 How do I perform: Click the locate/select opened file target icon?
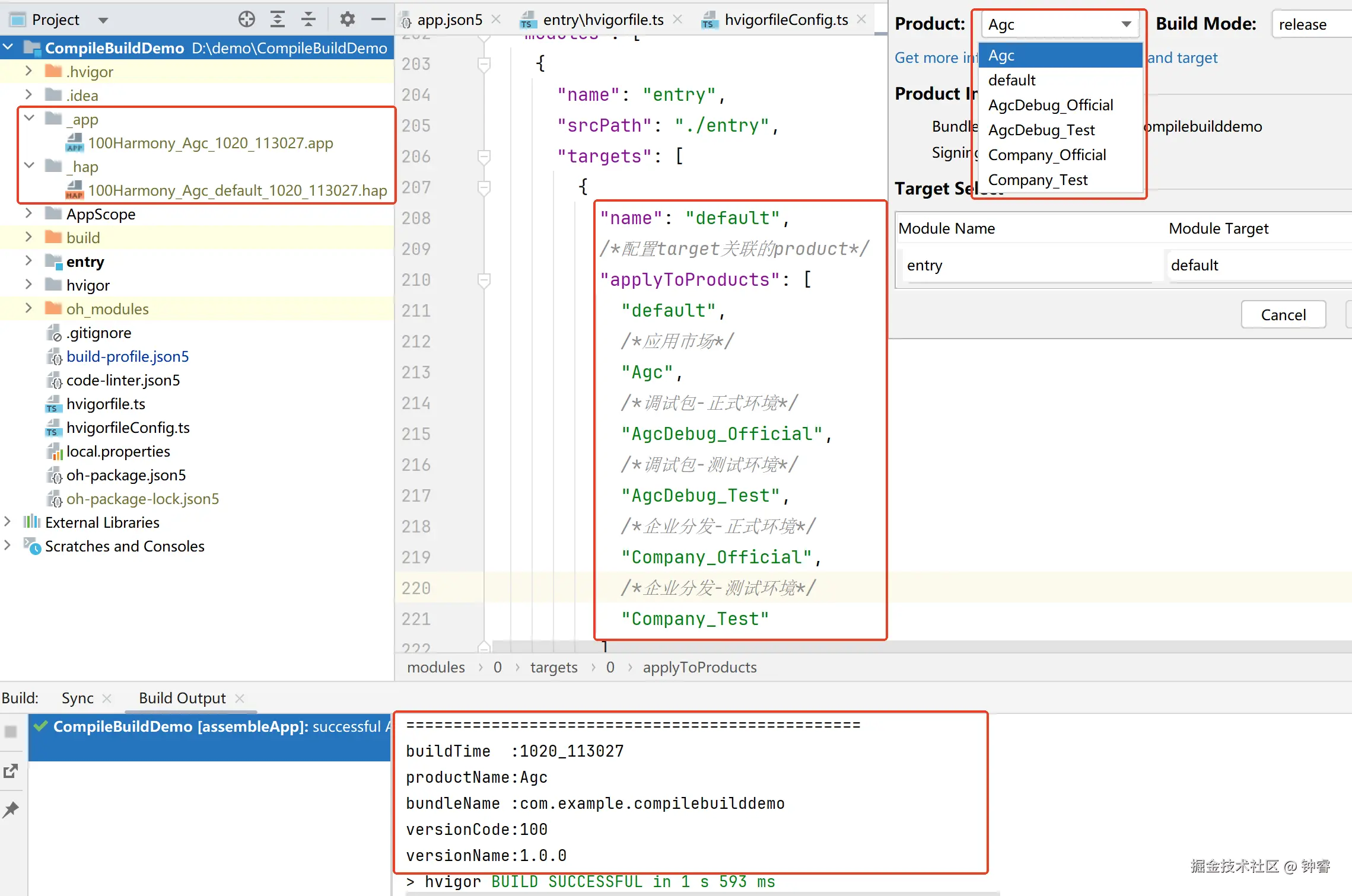click(247, 20)
